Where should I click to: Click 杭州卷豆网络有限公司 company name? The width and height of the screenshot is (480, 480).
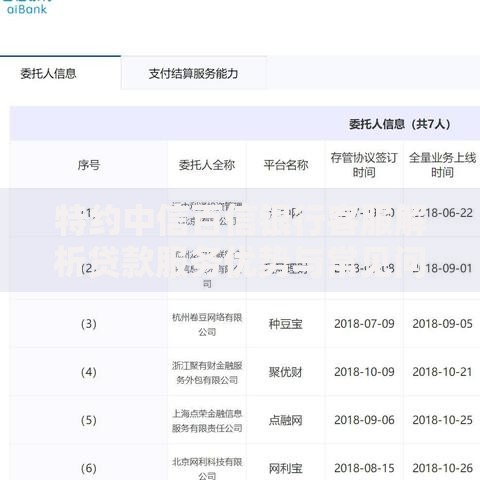click(207, 324)
